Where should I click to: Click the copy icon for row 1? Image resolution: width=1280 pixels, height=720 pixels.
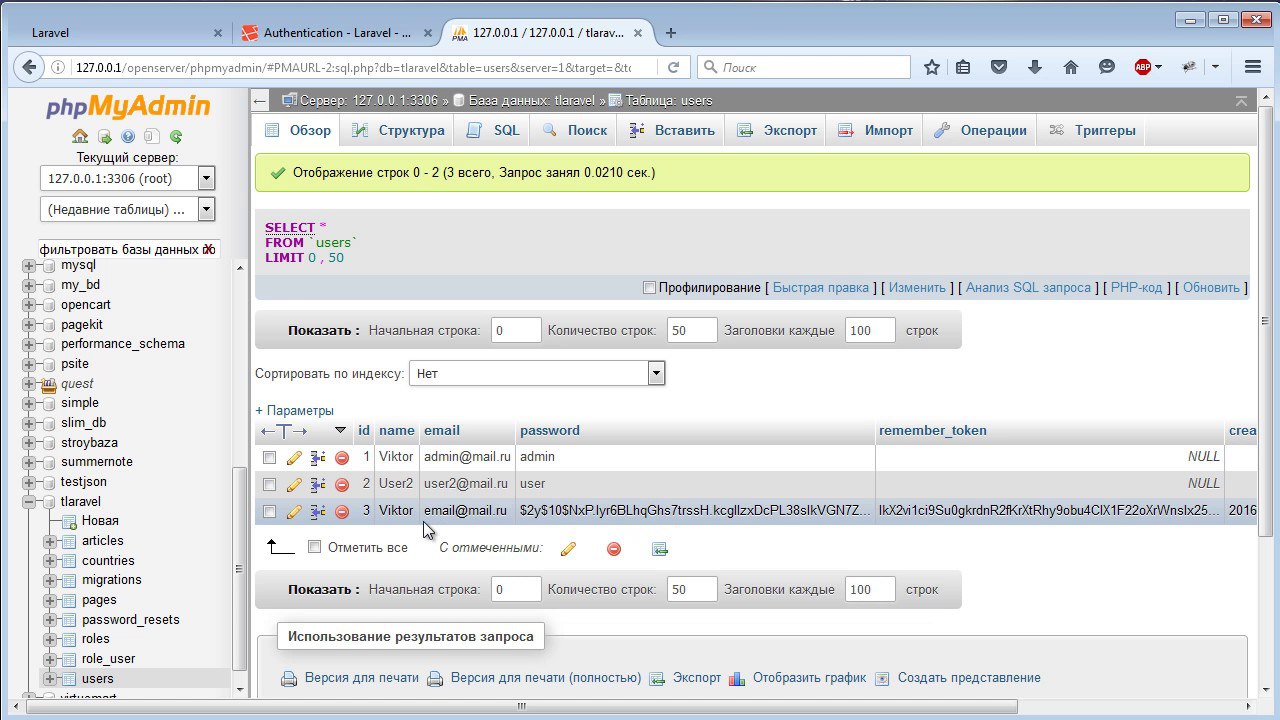(318, 457)
